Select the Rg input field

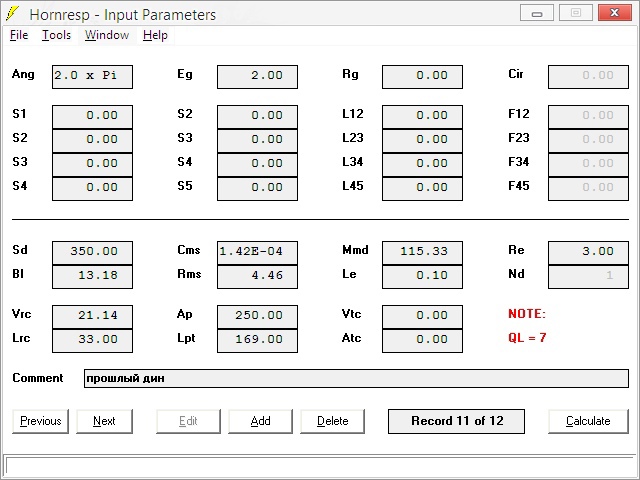pos(422,76)
